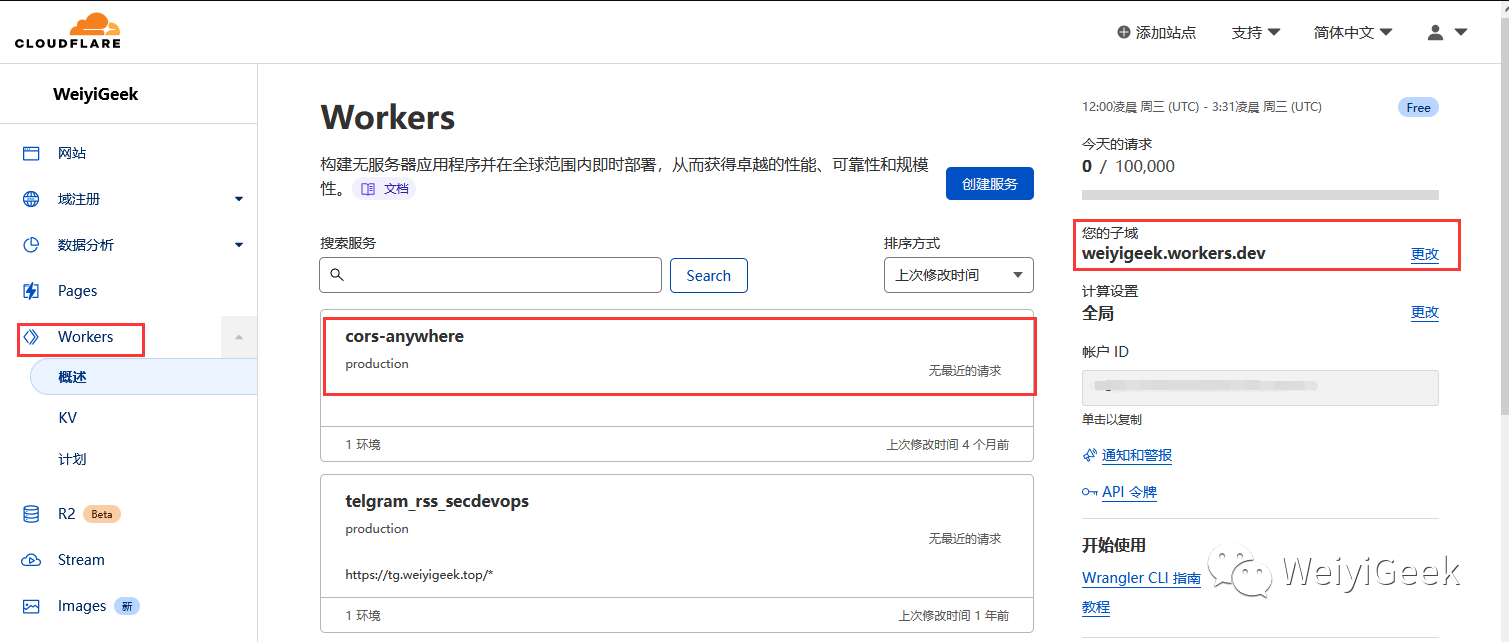This screenshot has width=1509, height=642.
Task: Click the magnifier icon in search box
Action: point(337,275)
